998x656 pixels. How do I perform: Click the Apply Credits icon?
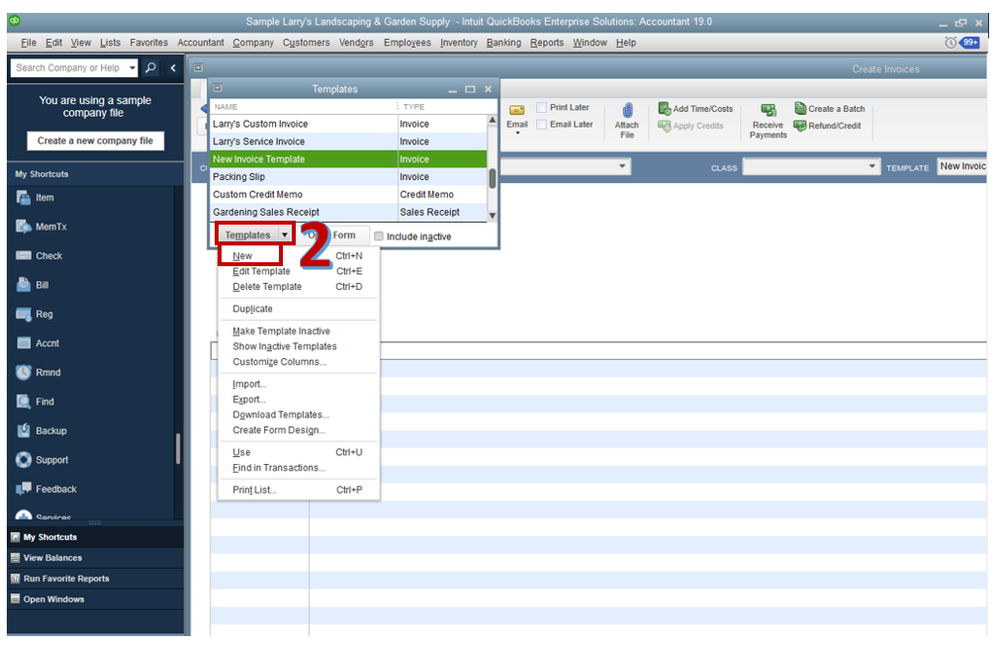(664, 126)
